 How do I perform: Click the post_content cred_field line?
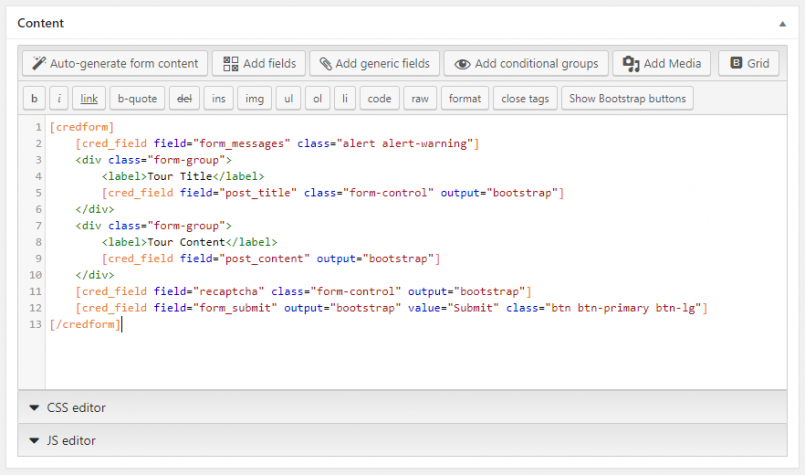click(271, 258)
